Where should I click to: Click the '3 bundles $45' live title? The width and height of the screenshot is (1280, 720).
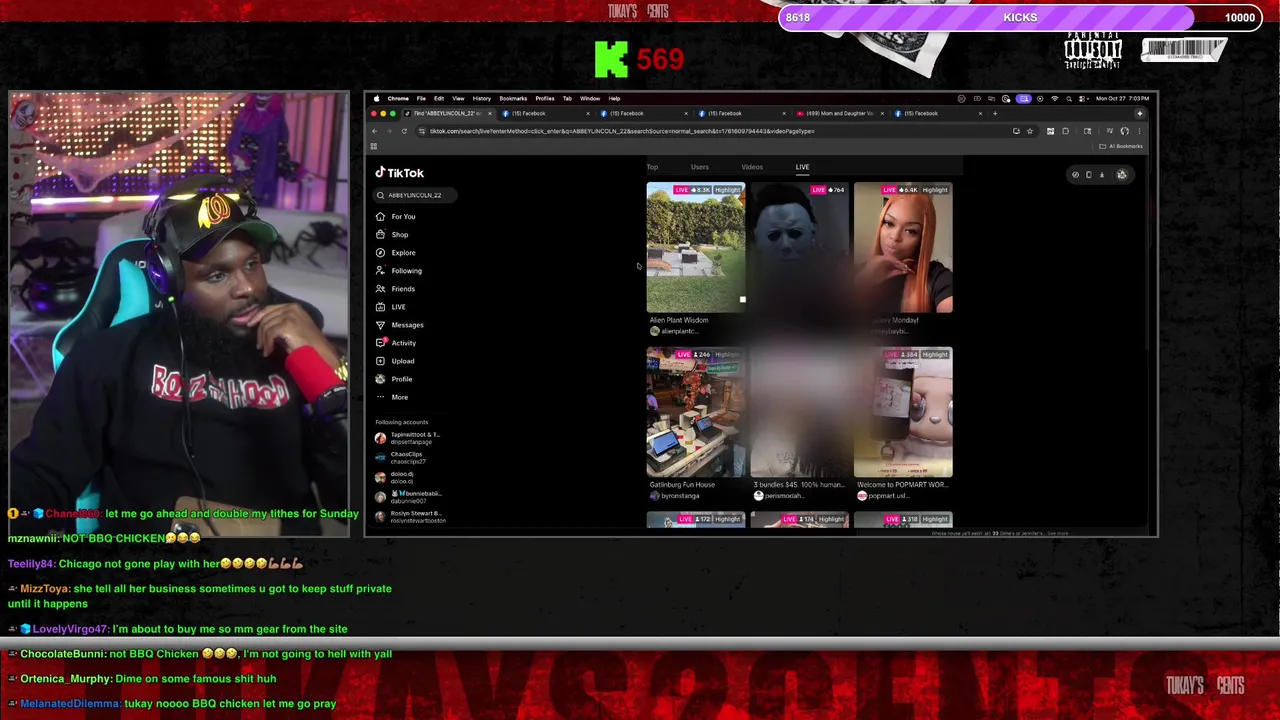pos(799,485)
